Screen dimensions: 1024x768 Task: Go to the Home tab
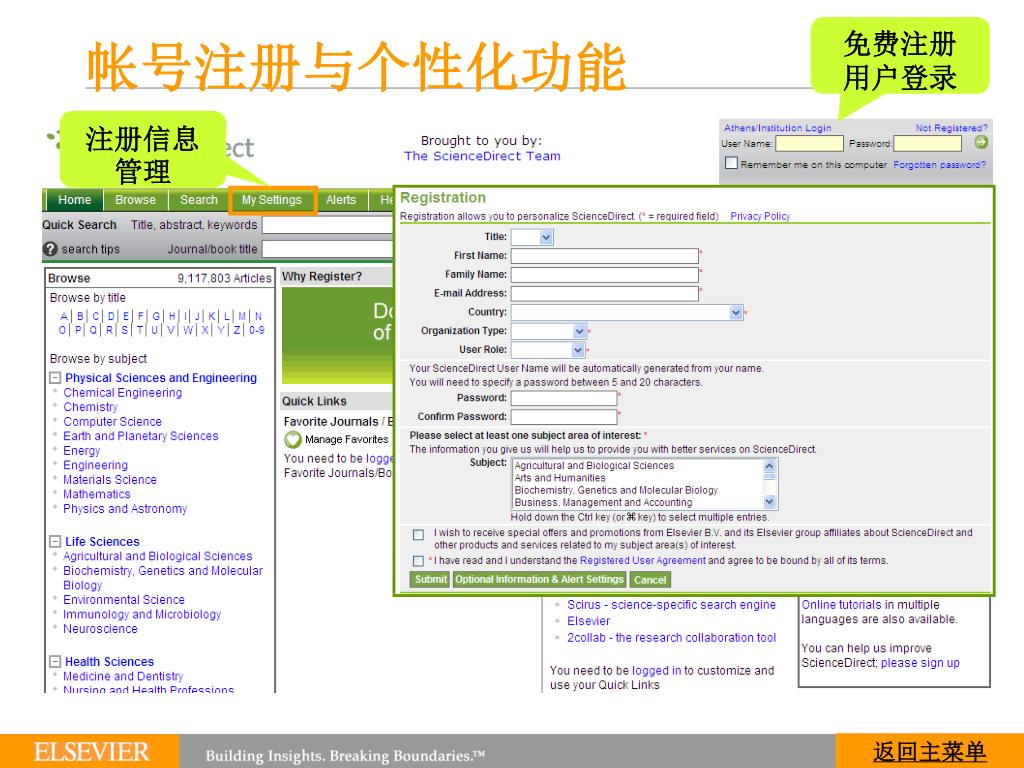pos(74,200)
